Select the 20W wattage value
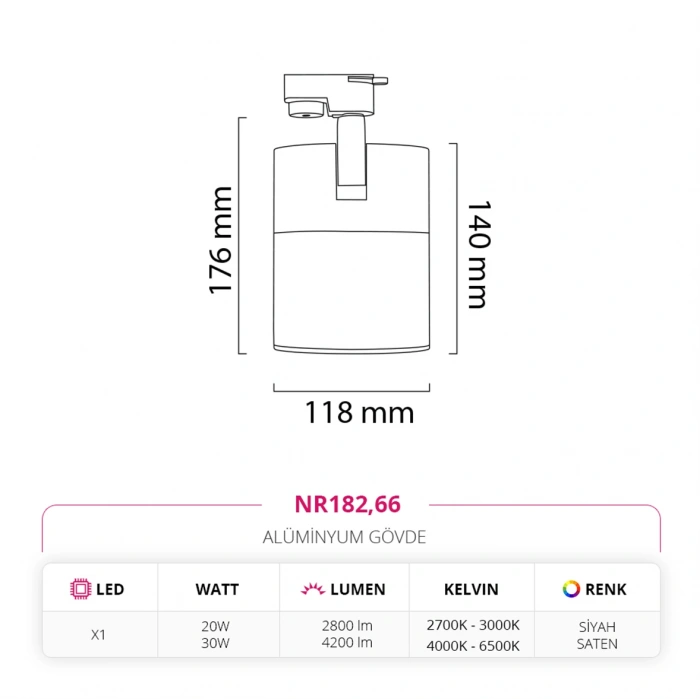Screen dimensions: 700x700 tap(216, 624)
